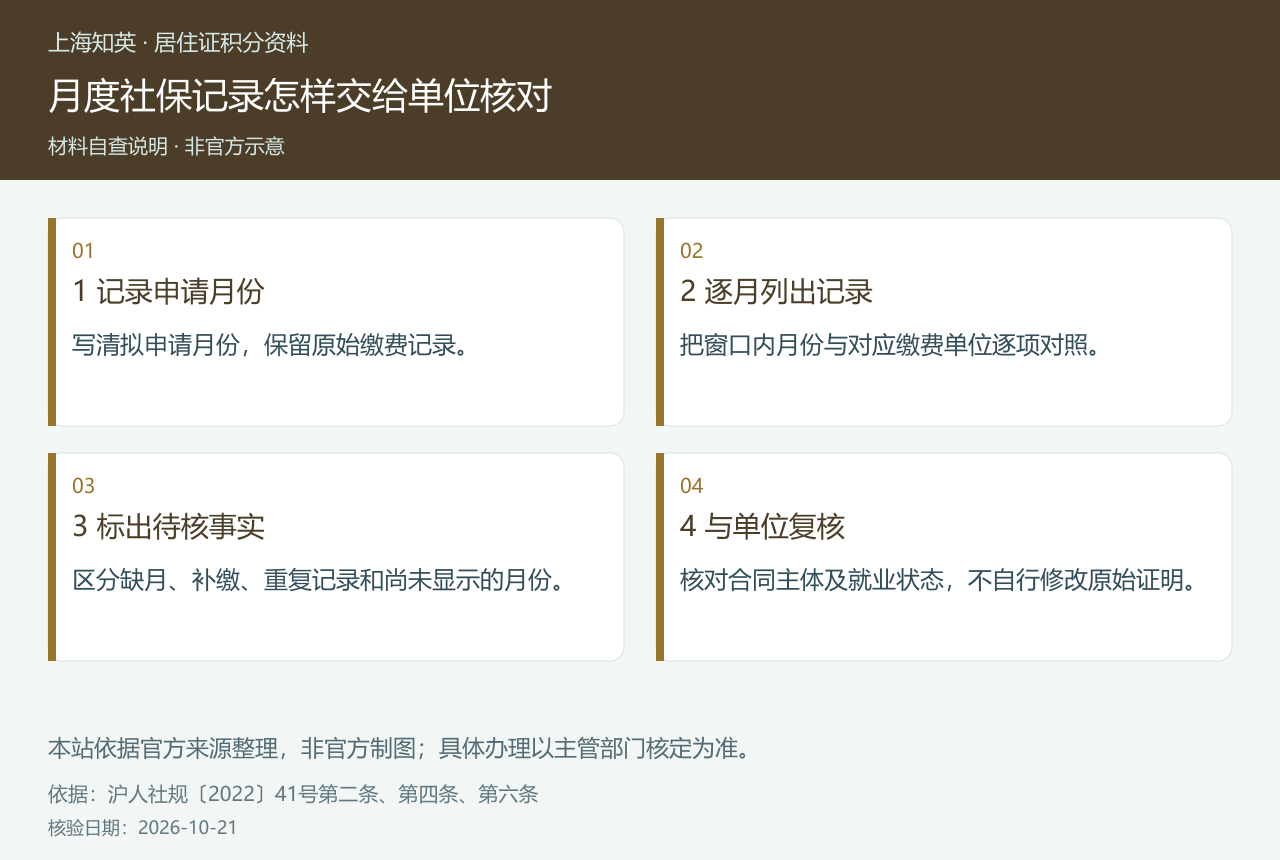Click the text 写清拟申请月份，保留原始缴费记录。
The height and width of the screenshot is (860, 1280).
pos(271,345)
